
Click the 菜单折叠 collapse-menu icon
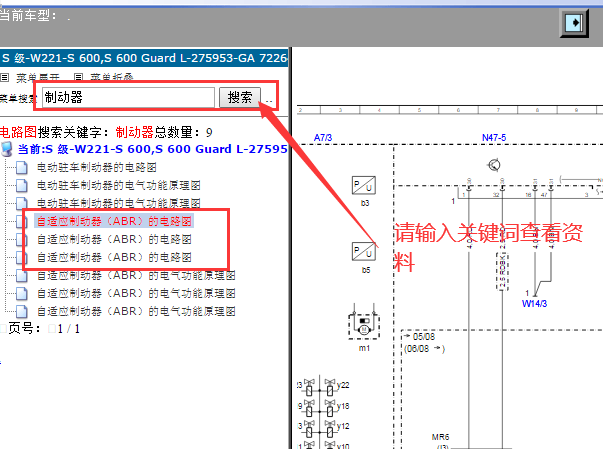78,78
